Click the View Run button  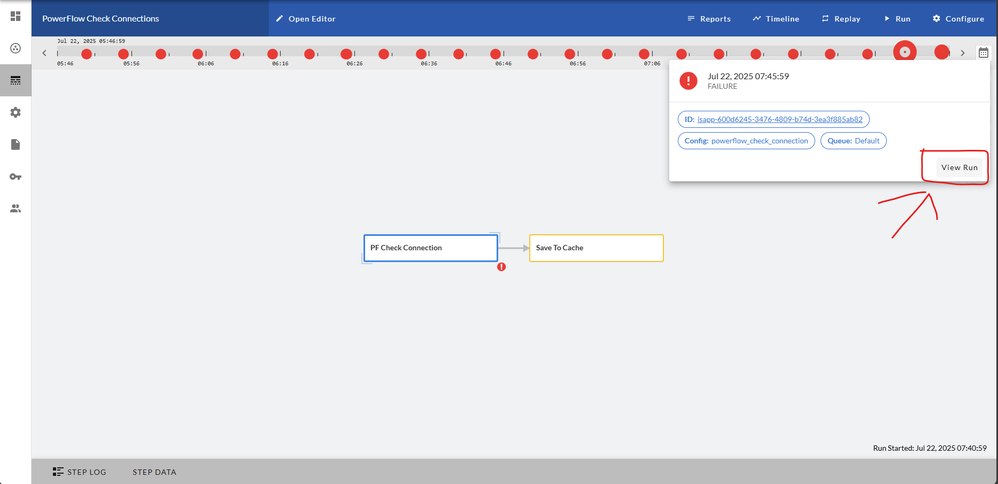coord(959,168)
